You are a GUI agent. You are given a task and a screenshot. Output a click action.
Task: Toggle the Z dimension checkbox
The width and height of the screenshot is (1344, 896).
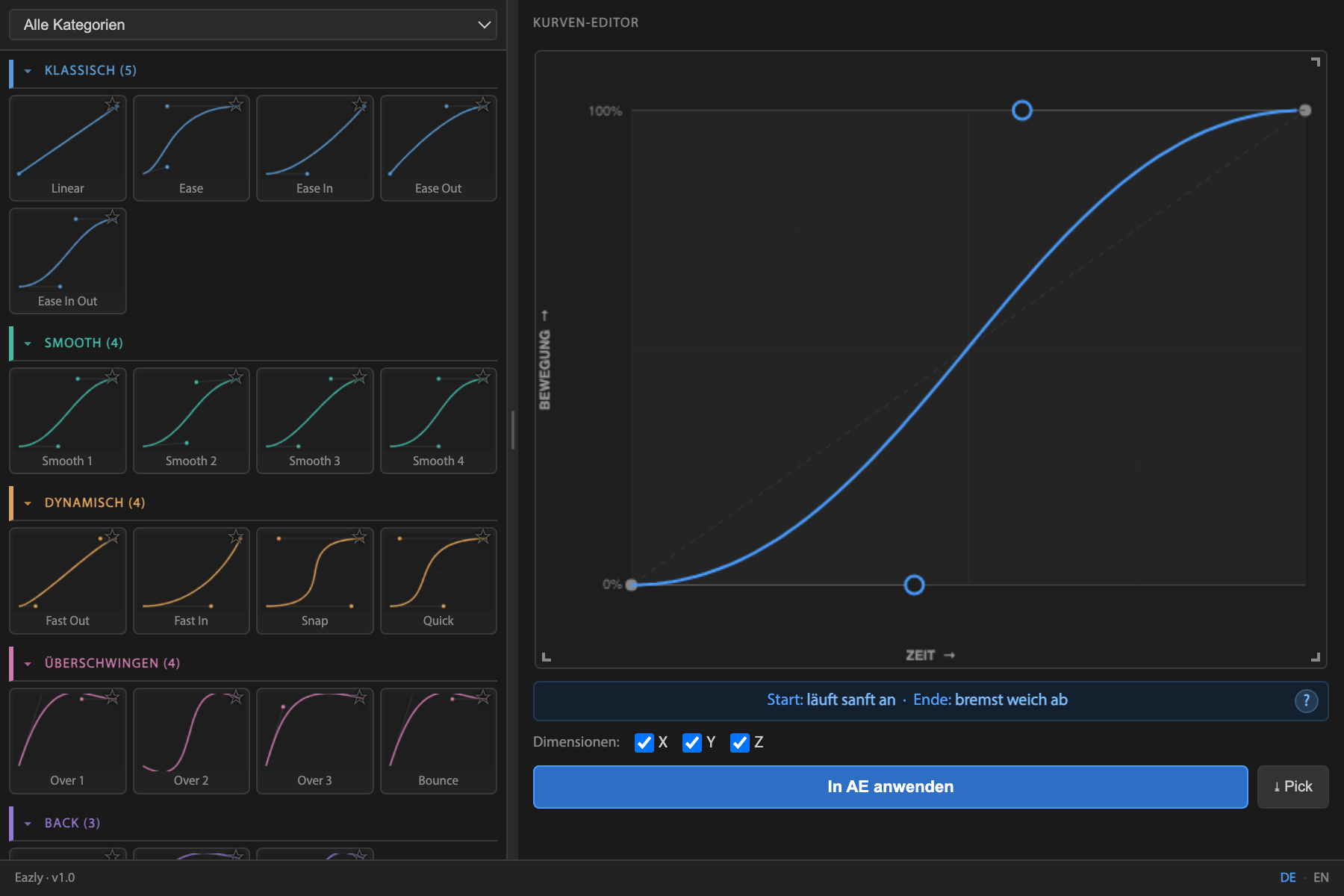pyautogui.click(x=739, y=742)
